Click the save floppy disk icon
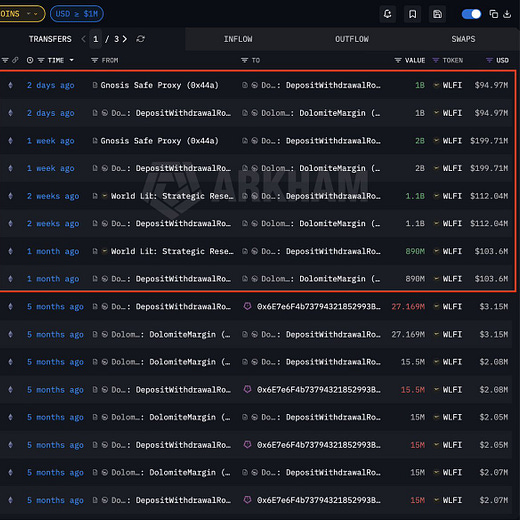 (x=437, y=14)
